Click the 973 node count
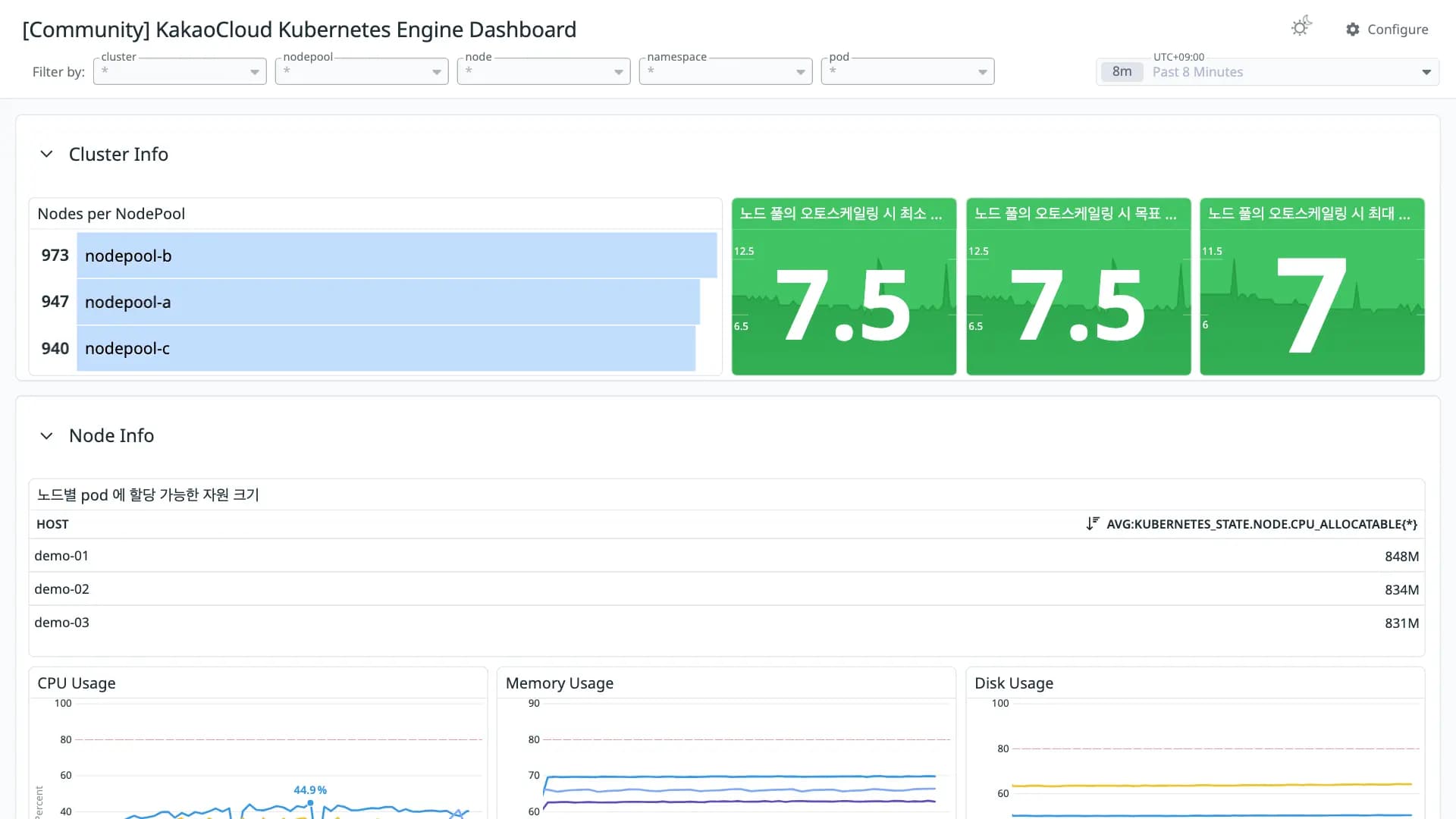This screenshot has height=819, width=1456. 55,256
